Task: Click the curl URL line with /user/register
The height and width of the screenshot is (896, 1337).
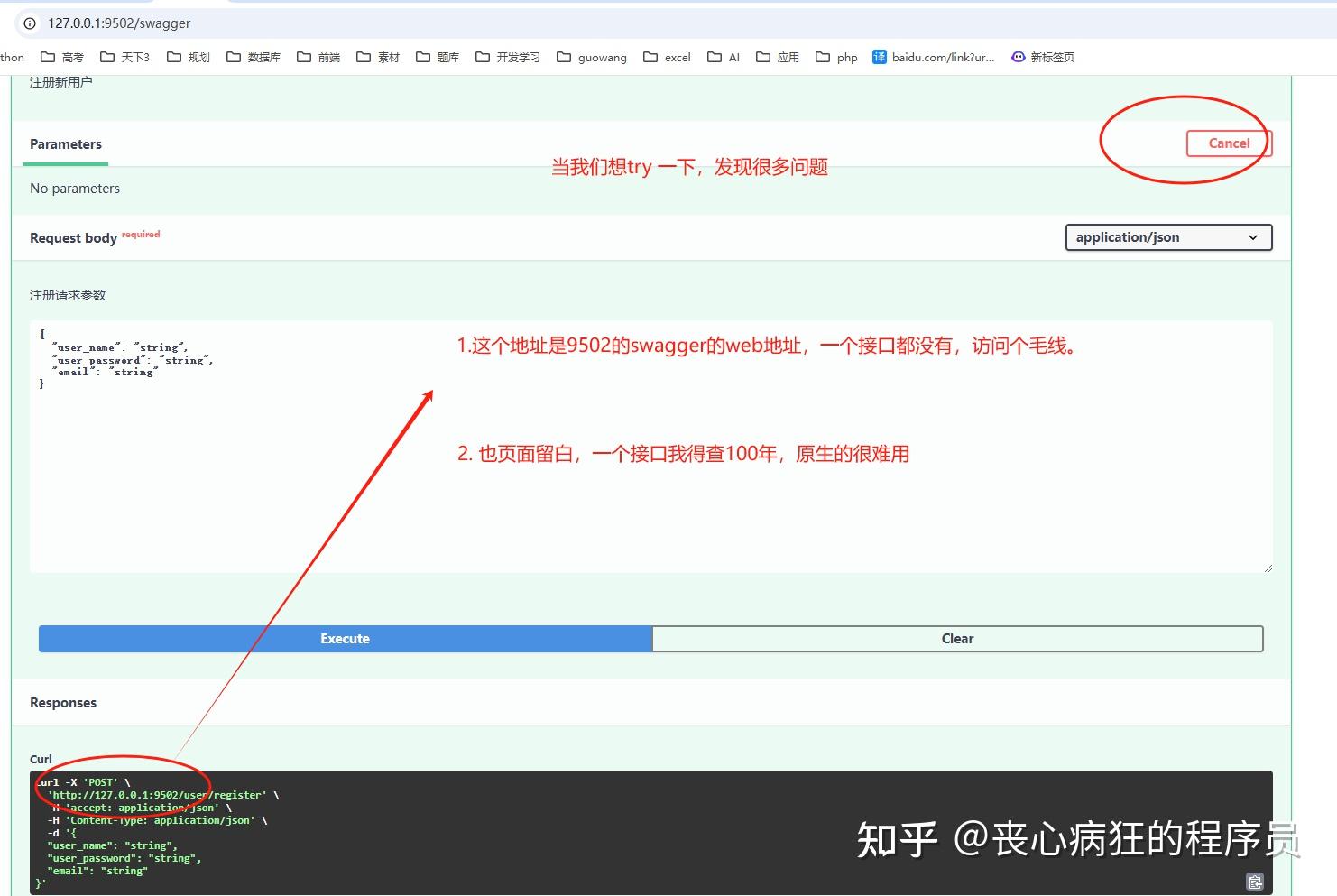Action: (x=163, y=795)
